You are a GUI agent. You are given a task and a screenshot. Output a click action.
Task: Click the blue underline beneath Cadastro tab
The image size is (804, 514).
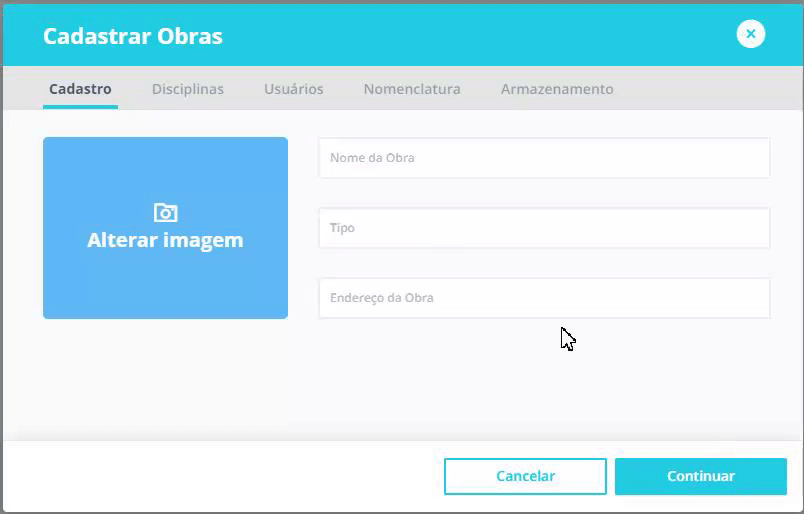pos(80,106)
